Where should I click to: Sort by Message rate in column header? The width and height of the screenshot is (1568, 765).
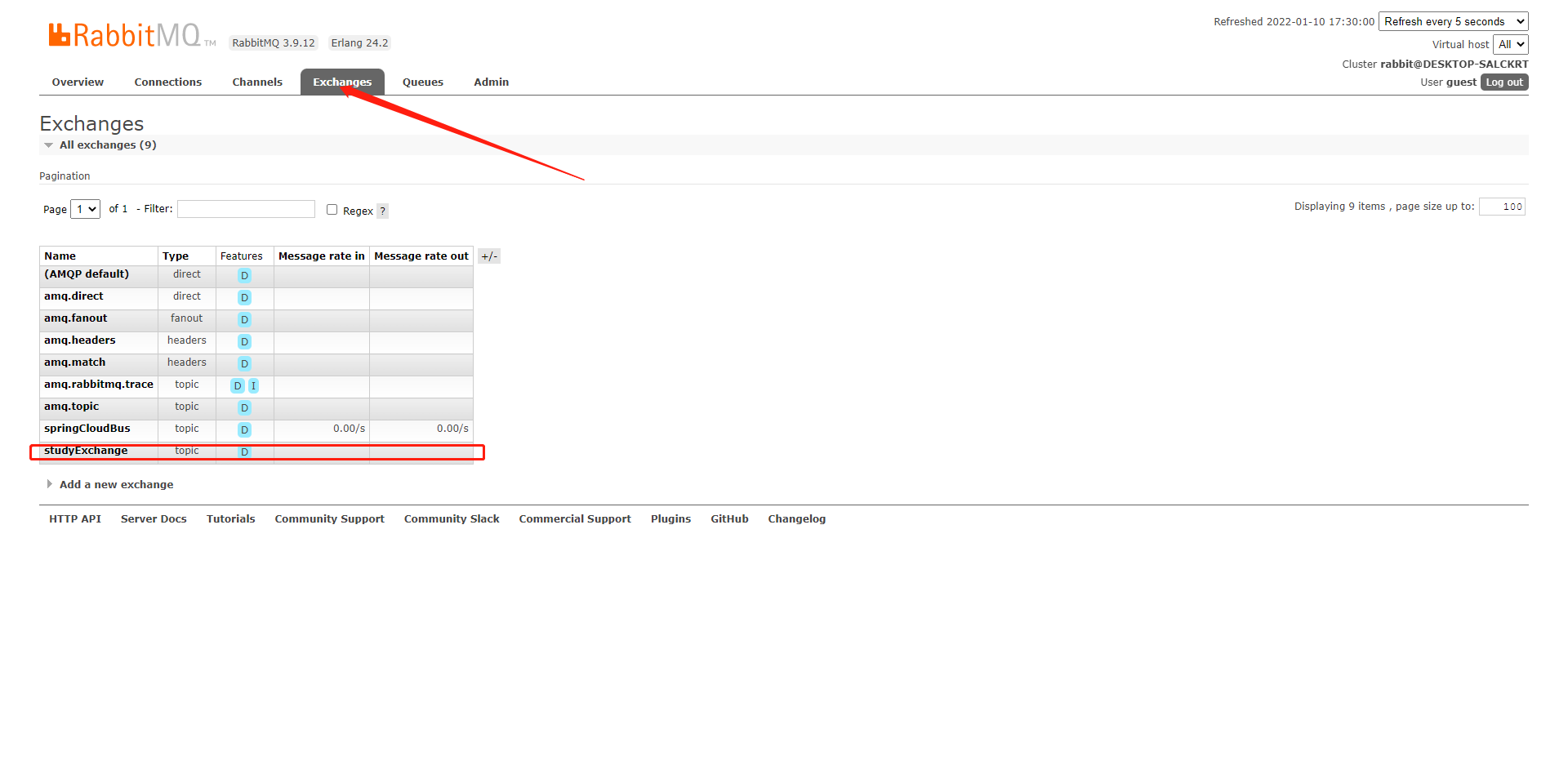pyautogui.click(x=322, y=256)
